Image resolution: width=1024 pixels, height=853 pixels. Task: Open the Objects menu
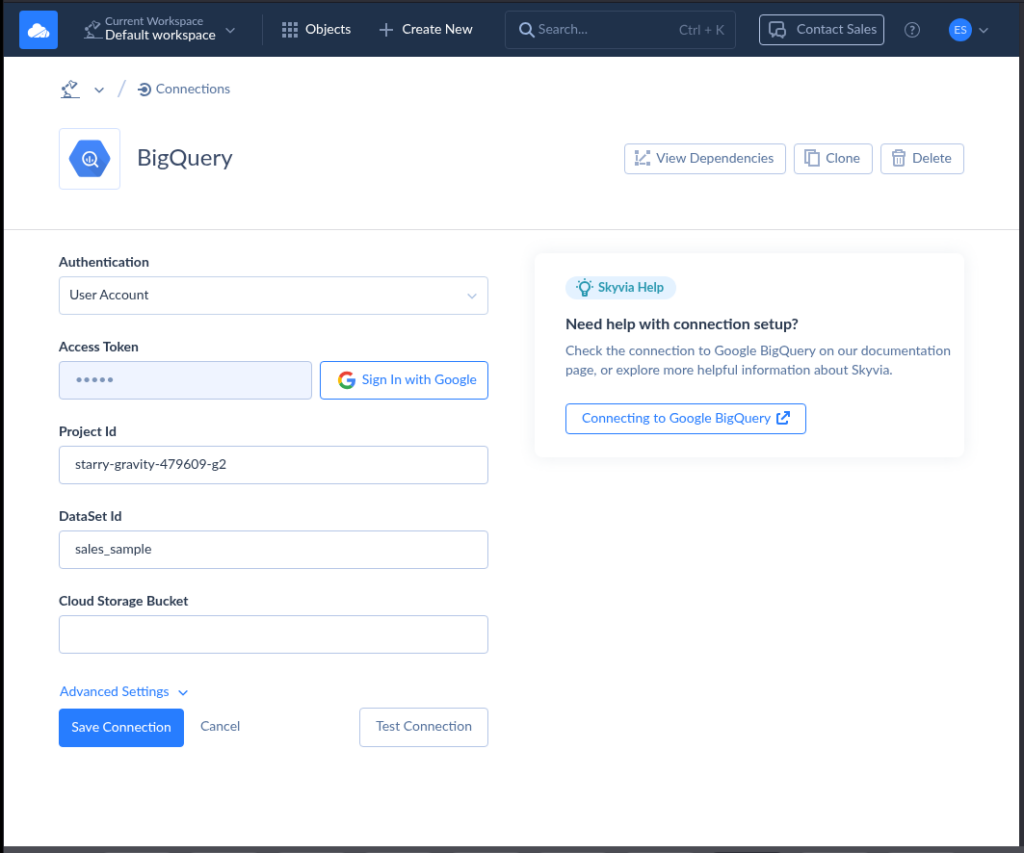coord(316,29)
